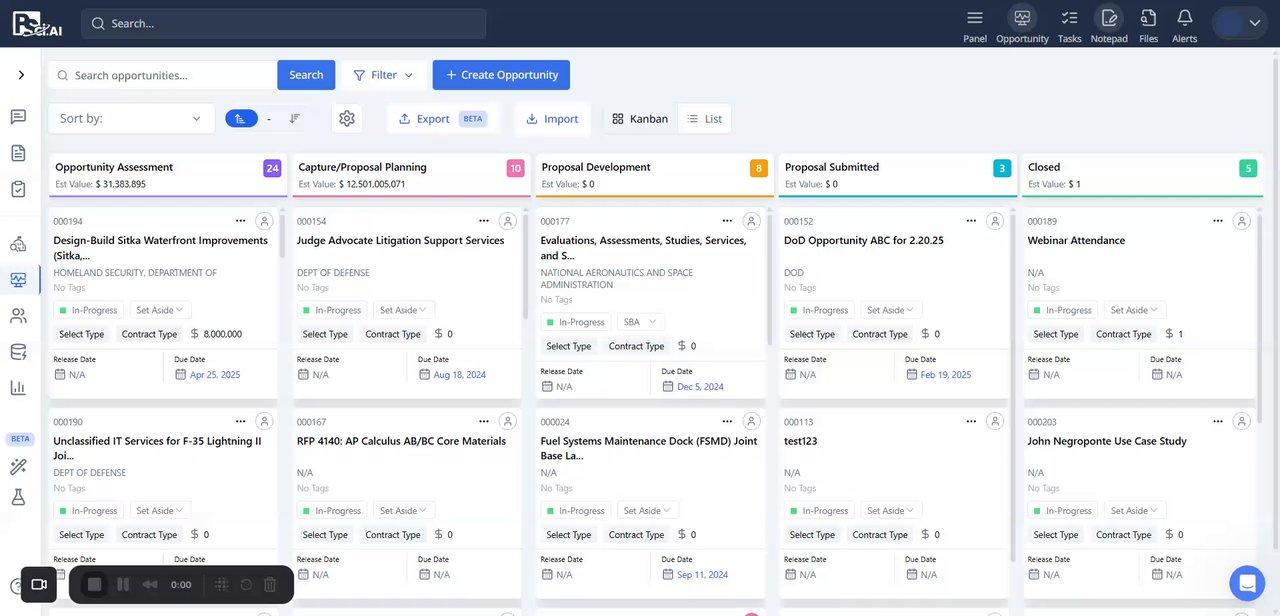Image resolution: width=1280 pixels, height=616 pixels.
Task: Click the Search opportunities input field
Action: [x=163, y=75]
